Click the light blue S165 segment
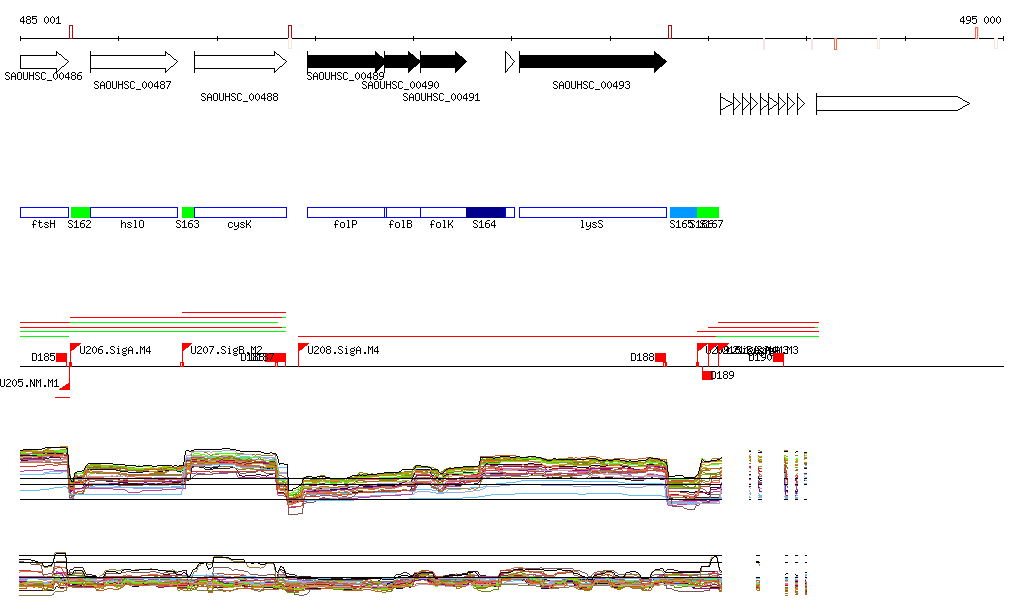The image size is (1024, 611). pos(682,212)
